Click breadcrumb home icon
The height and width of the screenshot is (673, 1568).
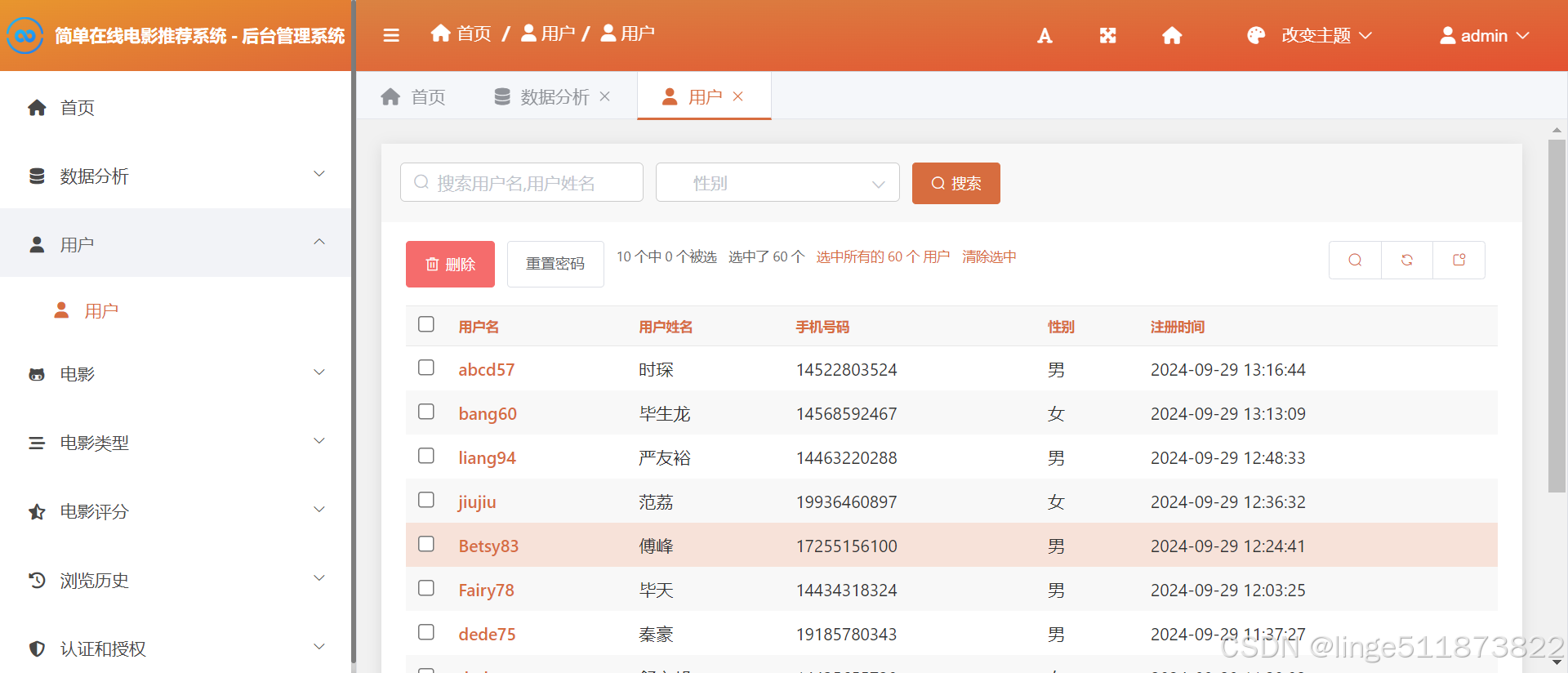441,33
